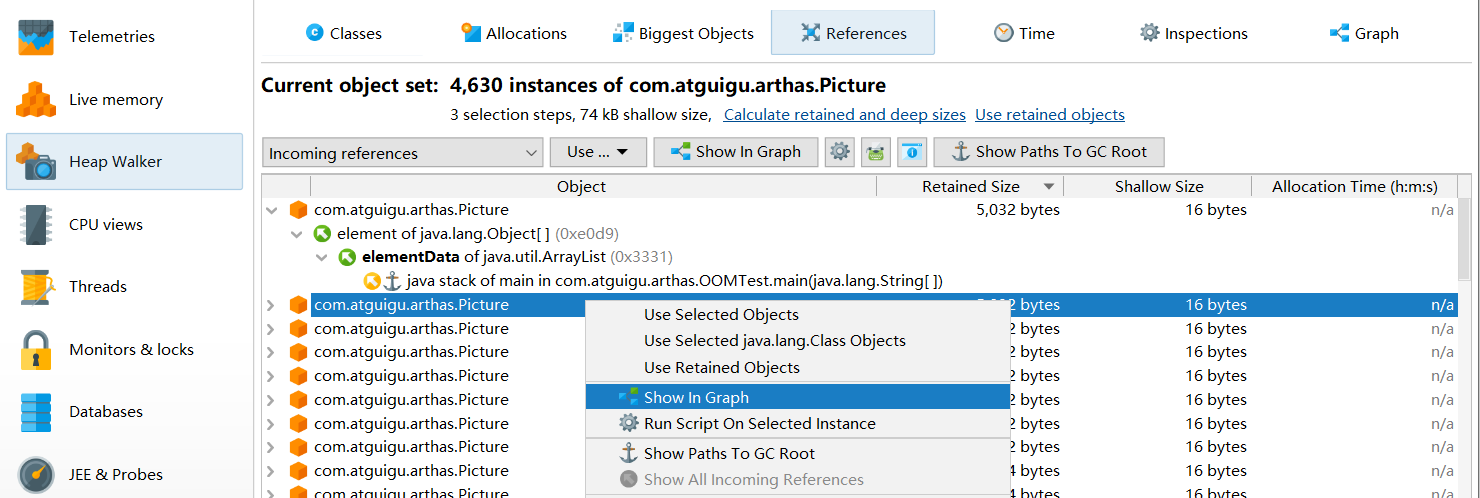Open the Databases section

pos(105,411)
